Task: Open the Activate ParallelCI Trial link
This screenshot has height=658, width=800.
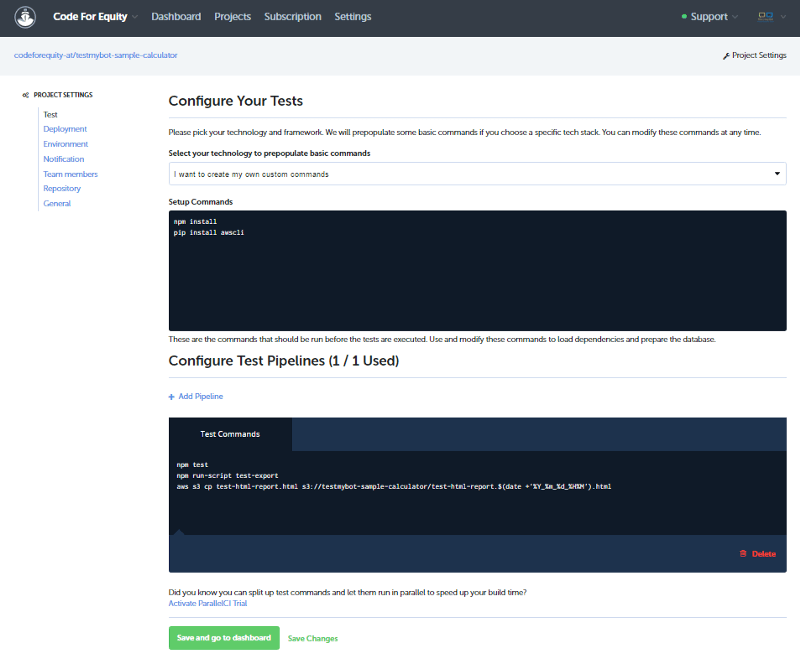Action: coord(208,603)
